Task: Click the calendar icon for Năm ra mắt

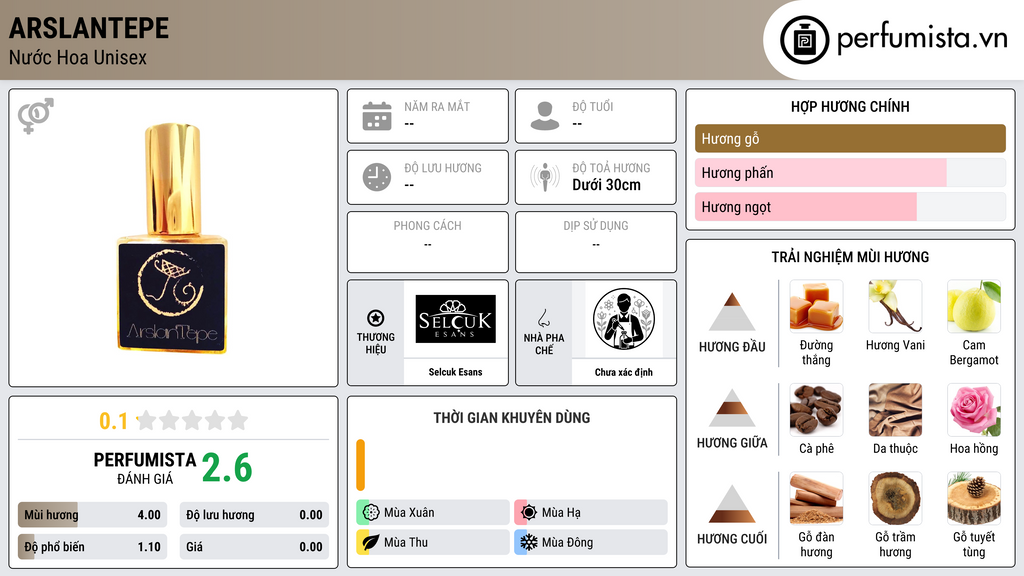Action: pyautogui.click(x=377, y=116)
